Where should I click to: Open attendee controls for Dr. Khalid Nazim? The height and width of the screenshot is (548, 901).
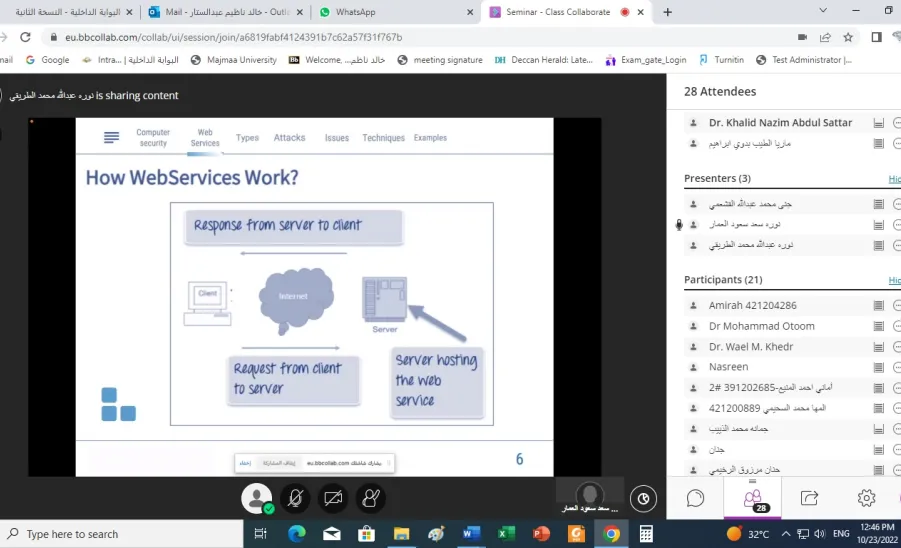(x=897, y=123)
